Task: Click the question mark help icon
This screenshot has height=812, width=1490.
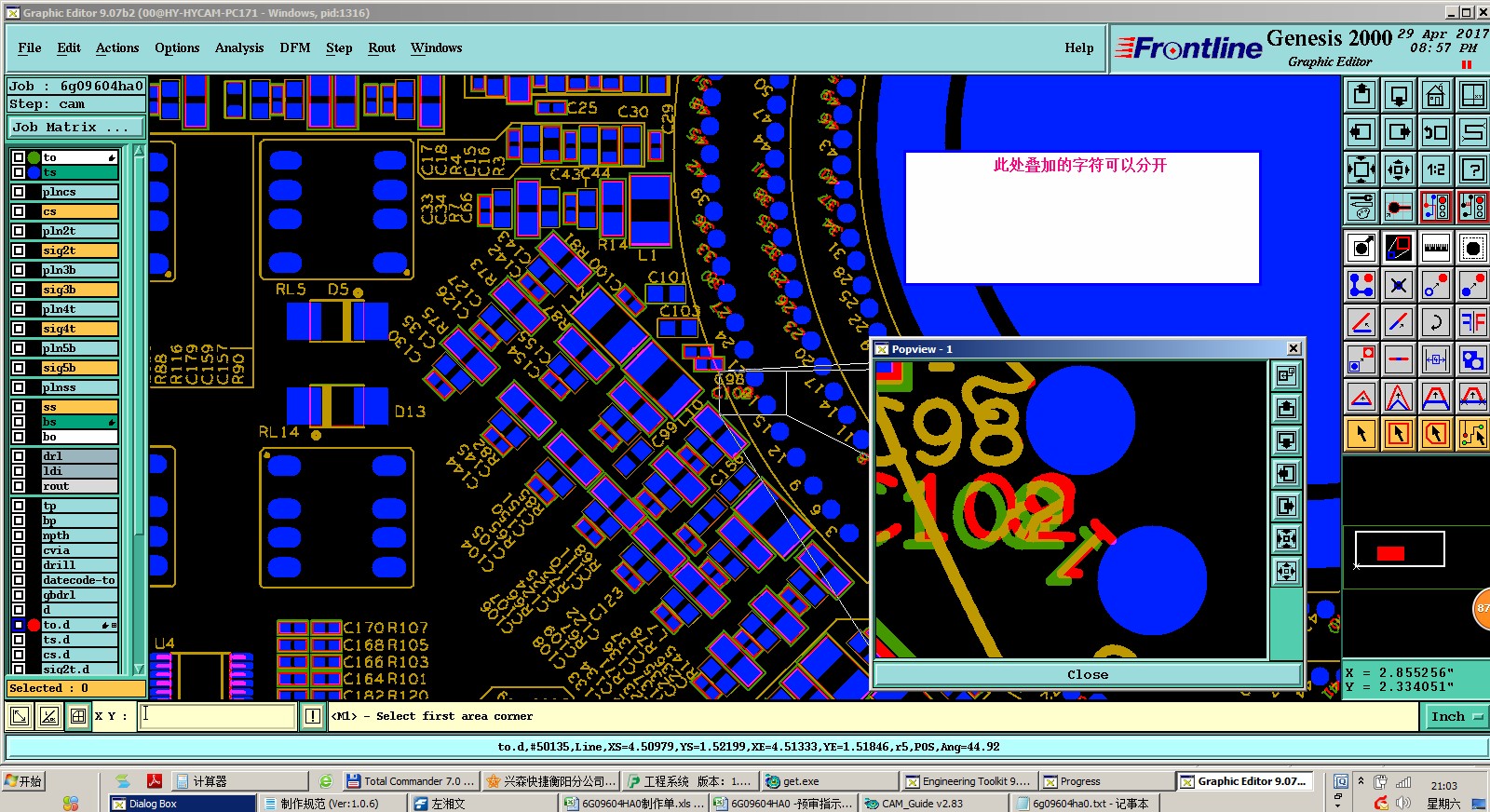Action: [x=1473, y=169]
